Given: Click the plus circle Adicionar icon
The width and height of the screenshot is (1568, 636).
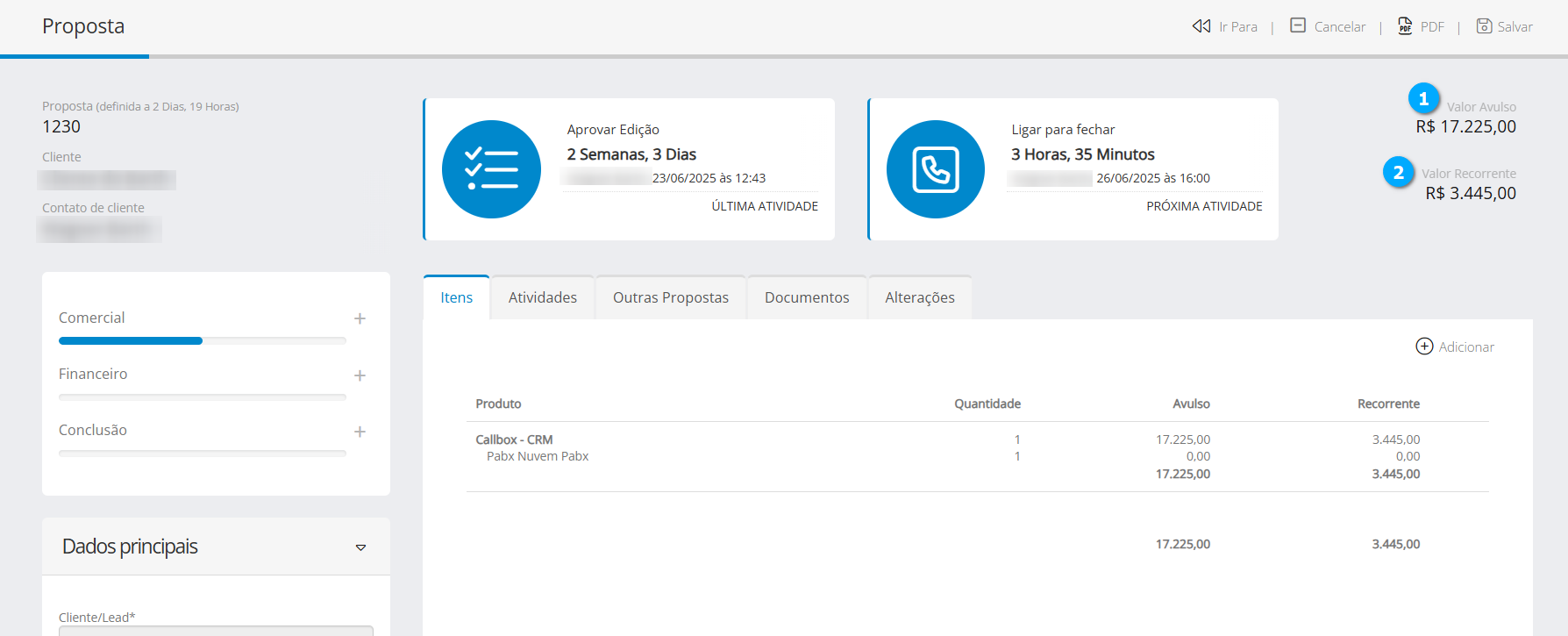Looking at the screenshot, I should 1424,347.
